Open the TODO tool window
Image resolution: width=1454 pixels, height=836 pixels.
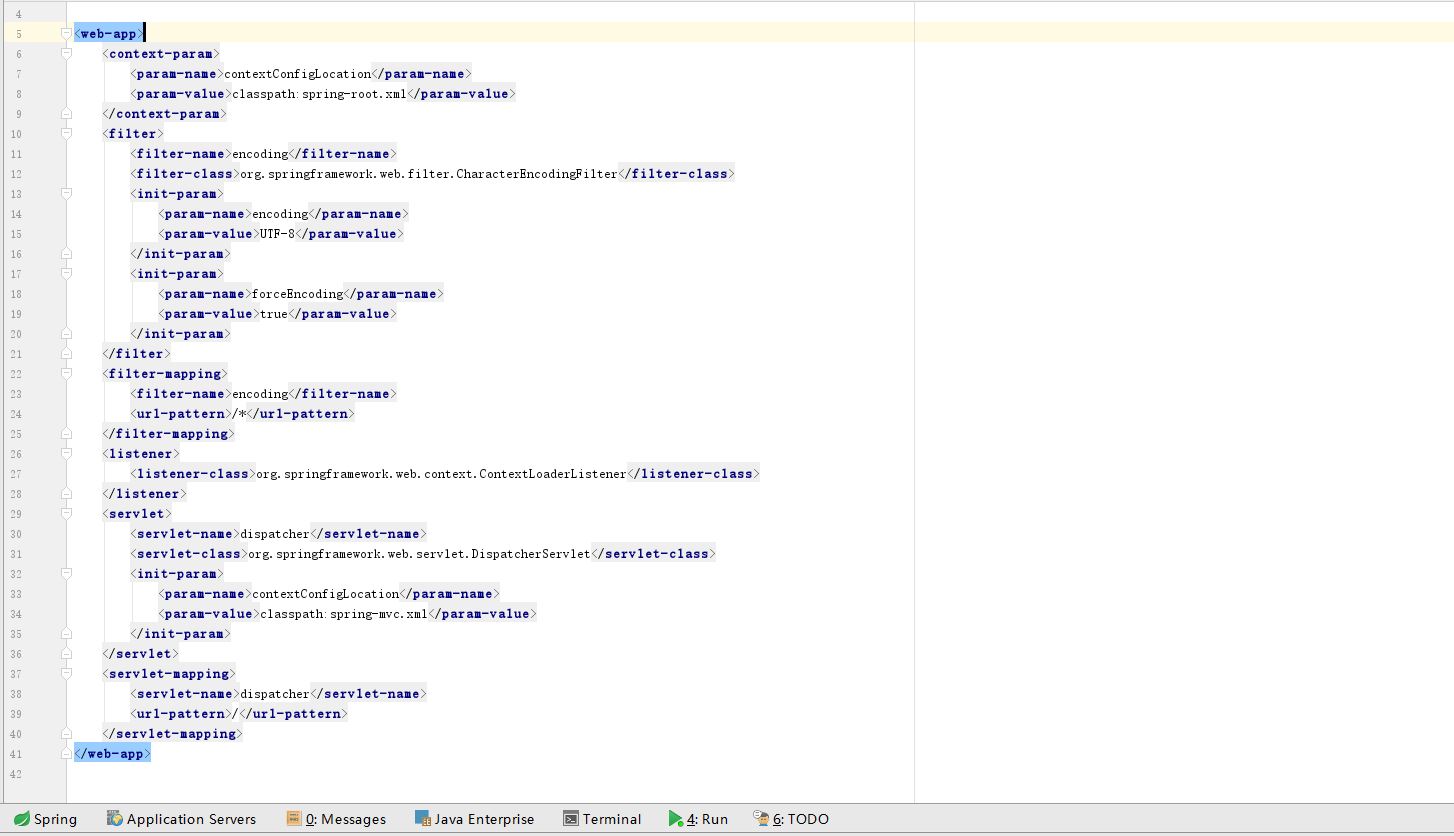coord(791,819)
